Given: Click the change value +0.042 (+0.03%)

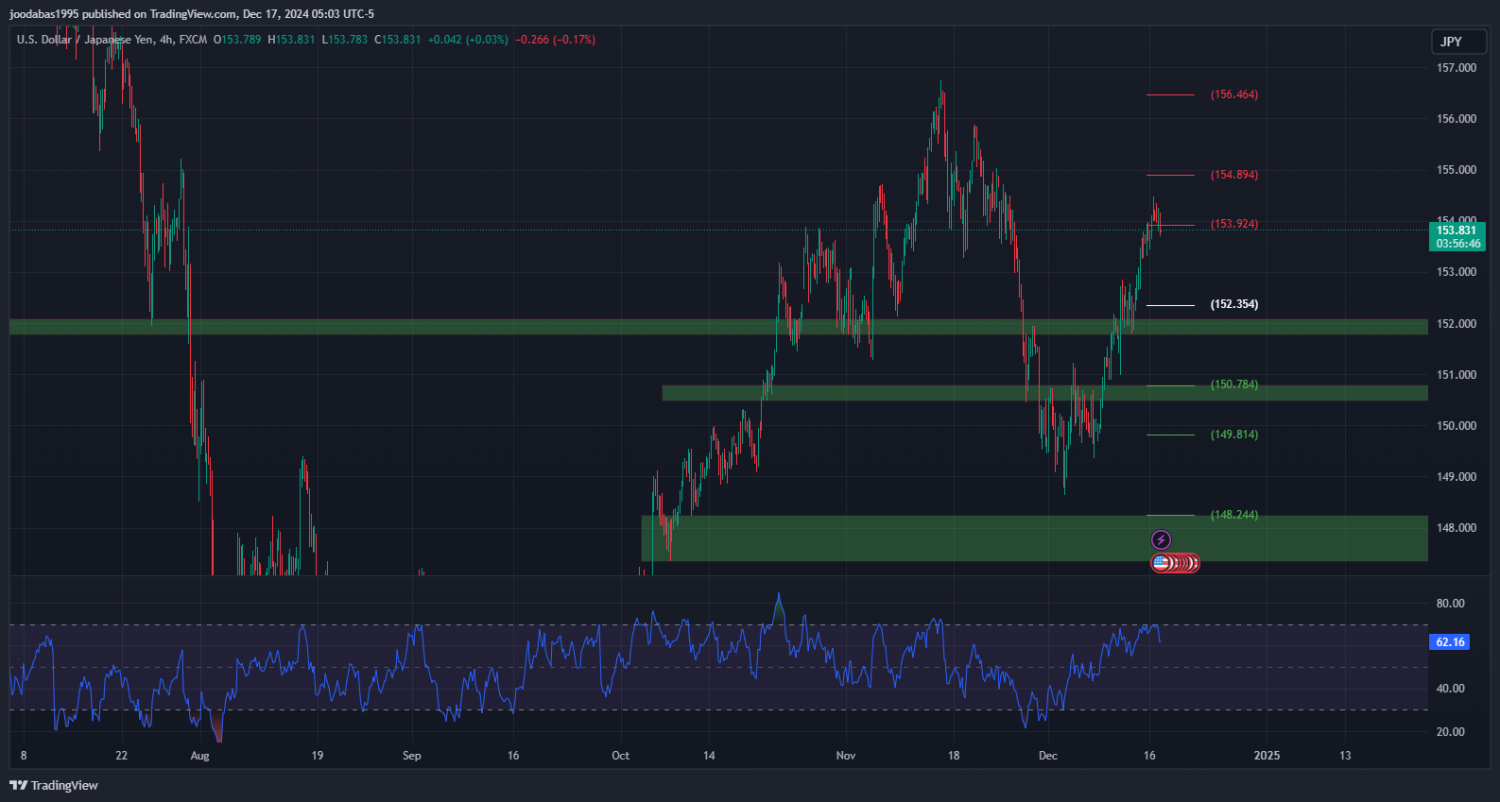Looking at the screenshot, I should [x=468, y=39].
